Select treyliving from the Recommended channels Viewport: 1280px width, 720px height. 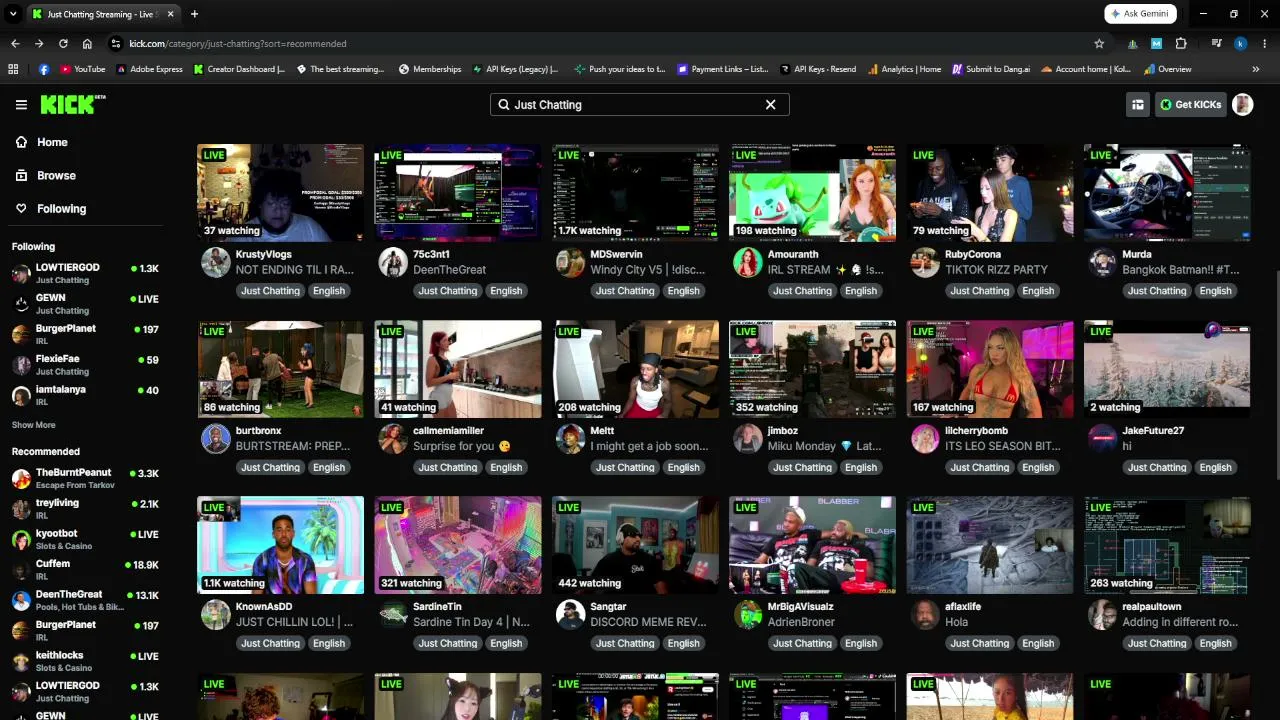pyautogui.click(x=85, y=509)
